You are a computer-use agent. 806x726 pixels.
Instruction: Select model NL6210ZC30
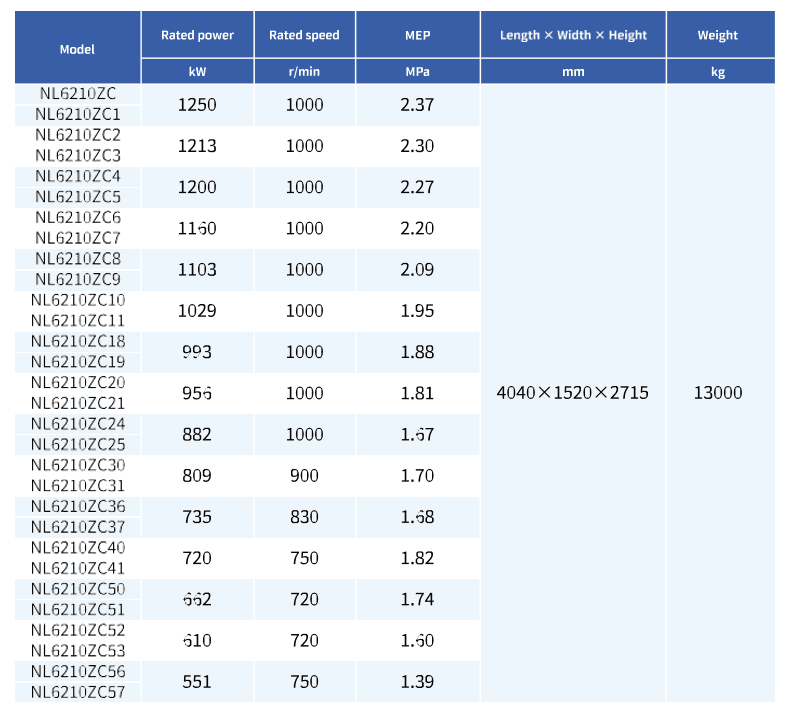[78, 465]
